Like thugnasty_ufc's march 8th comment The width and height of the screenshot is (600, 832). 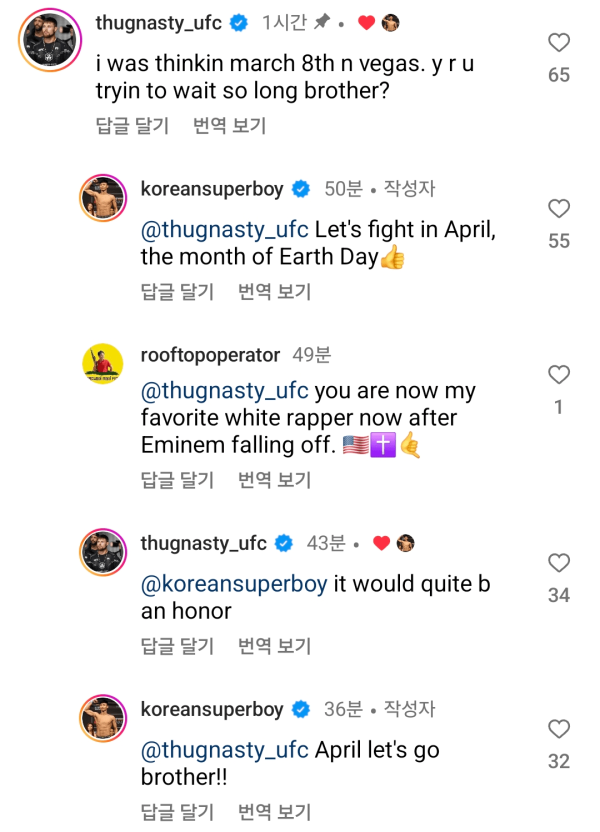pos(559,42)
